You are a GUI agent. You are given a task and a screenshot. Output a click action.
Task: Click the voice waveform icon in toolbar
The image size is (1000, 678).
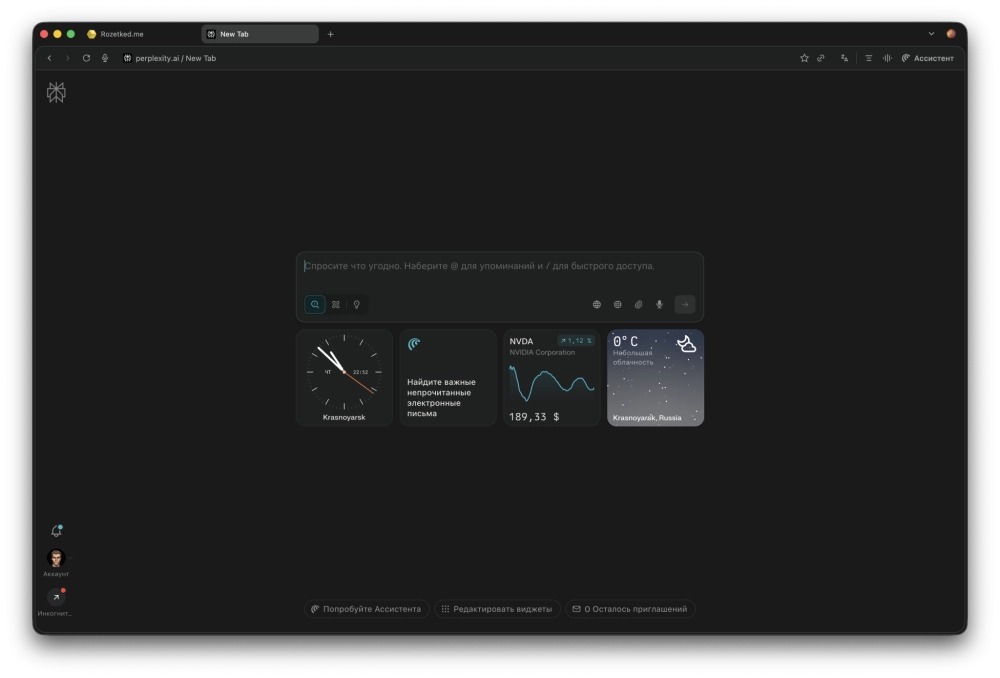(x=886, y=58)
